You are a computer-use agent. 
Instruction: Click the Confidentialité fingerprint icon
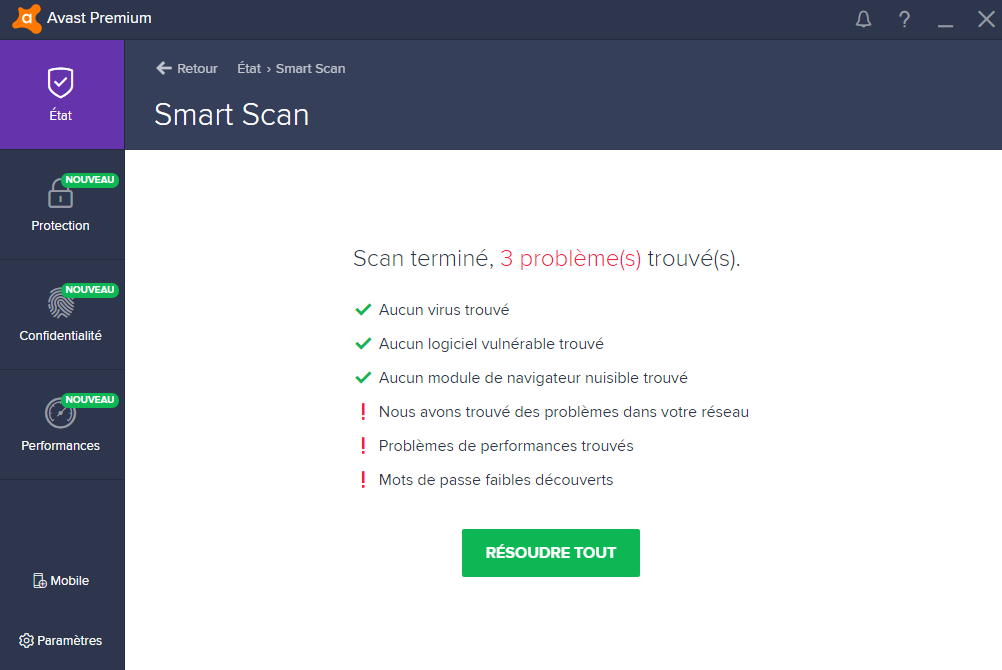point(60,302)
